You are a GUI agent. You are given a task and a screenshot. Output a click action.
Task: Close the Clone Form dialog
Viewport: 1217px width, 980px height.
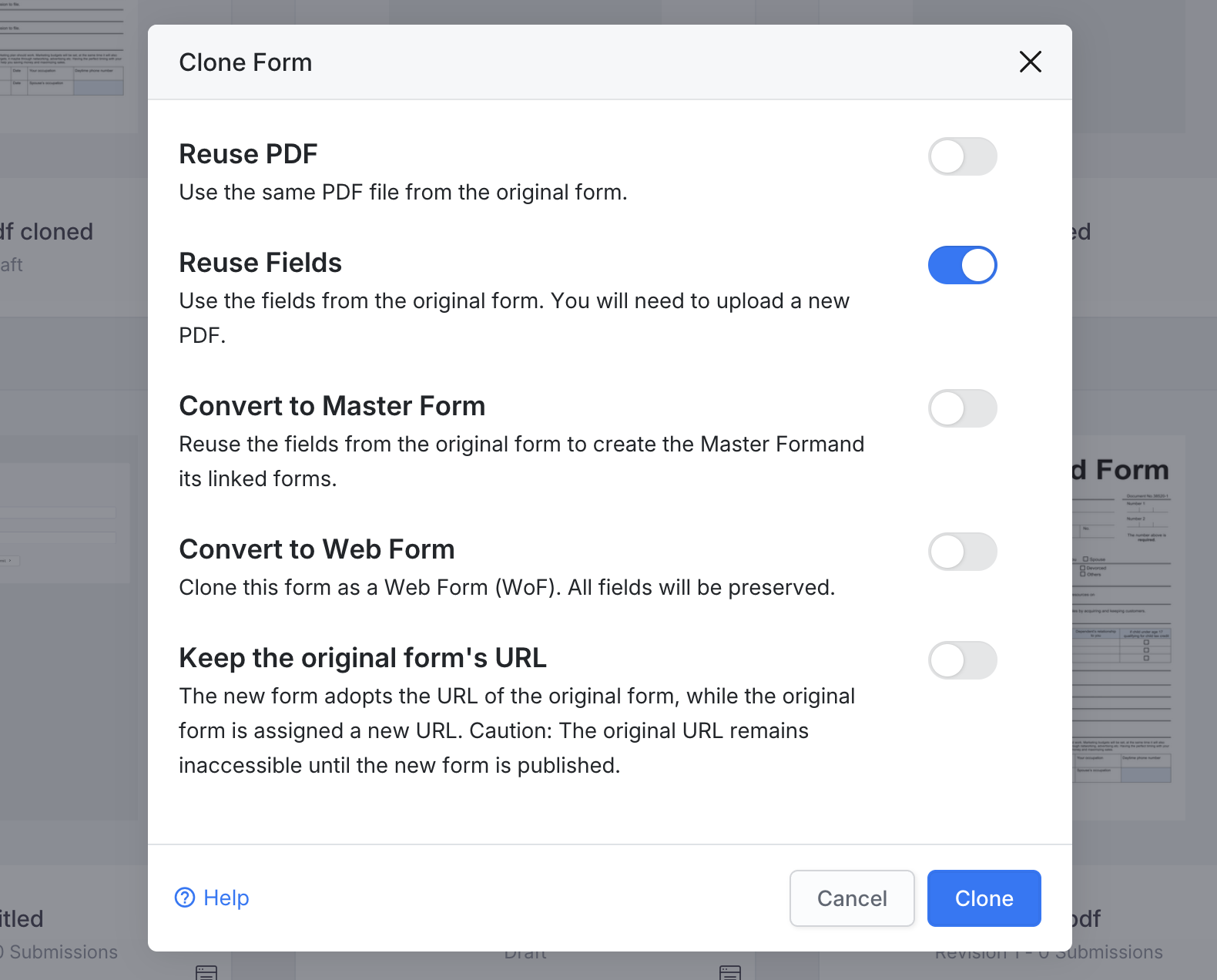[x=1030, y=62]
